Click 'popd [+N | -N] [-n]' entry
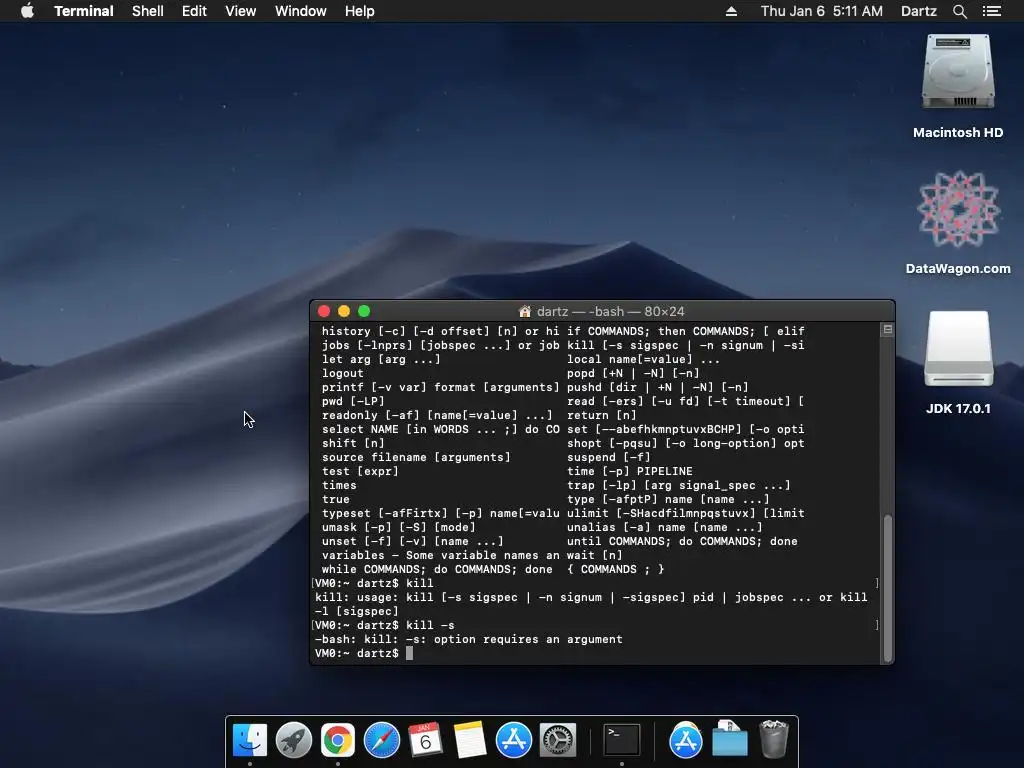Screen dimensions: 1024x768 point(633,373)
